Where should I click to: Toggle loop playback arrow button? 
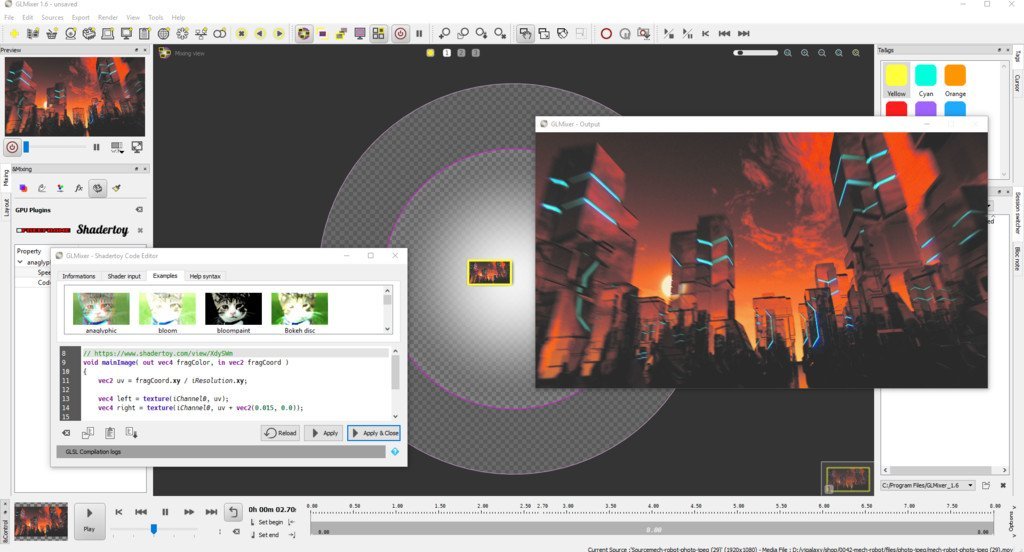[233, 512]
